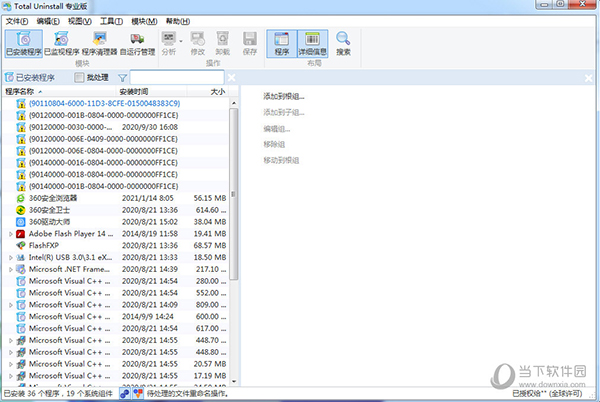
Task: Click 添加到子组... link
Action: pyautogui.click(x=284, y=112)
